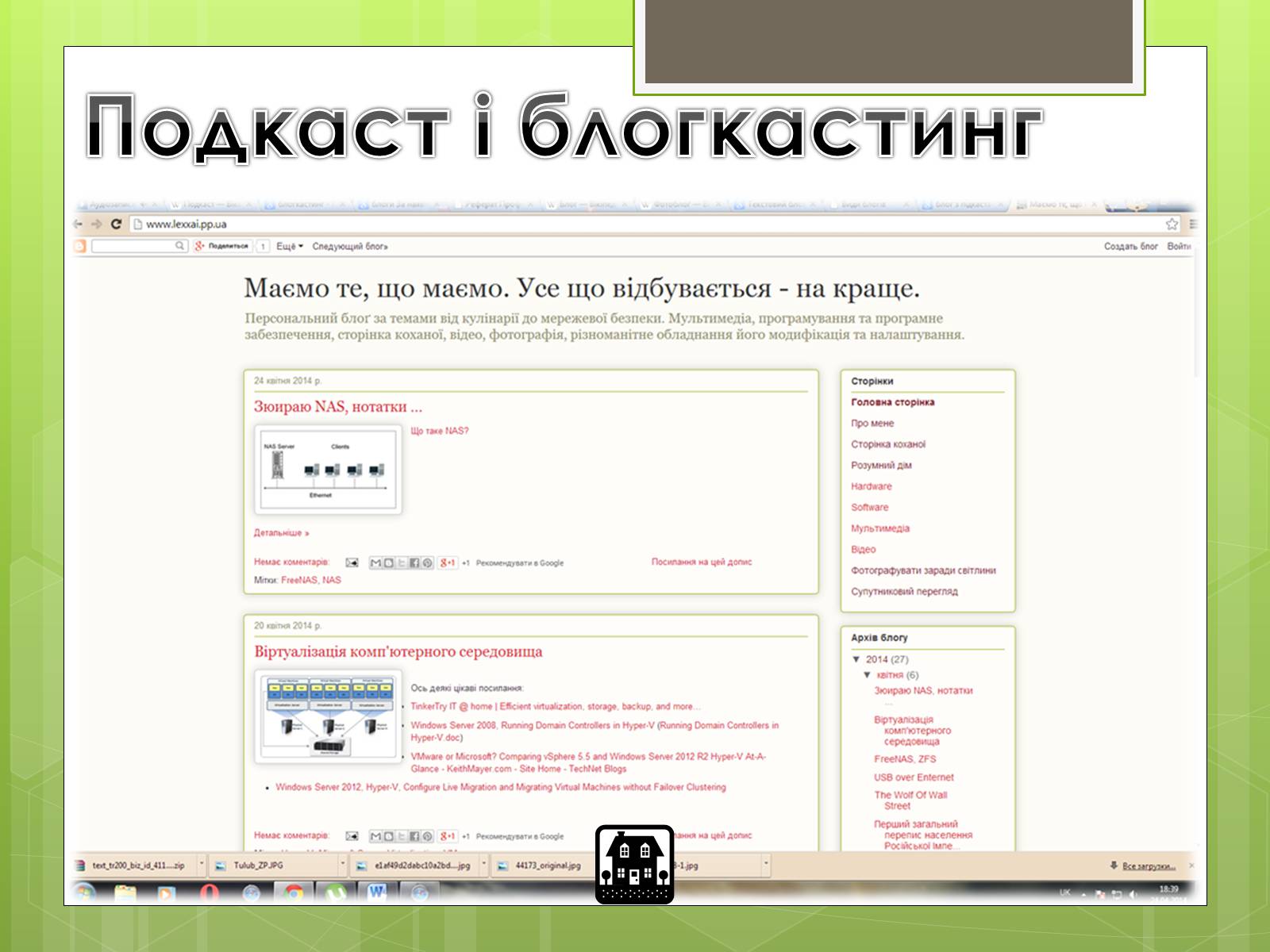The image size is (1270, 952).
Task: Open Мультимедіа page link
Action: tap(880, 528)
